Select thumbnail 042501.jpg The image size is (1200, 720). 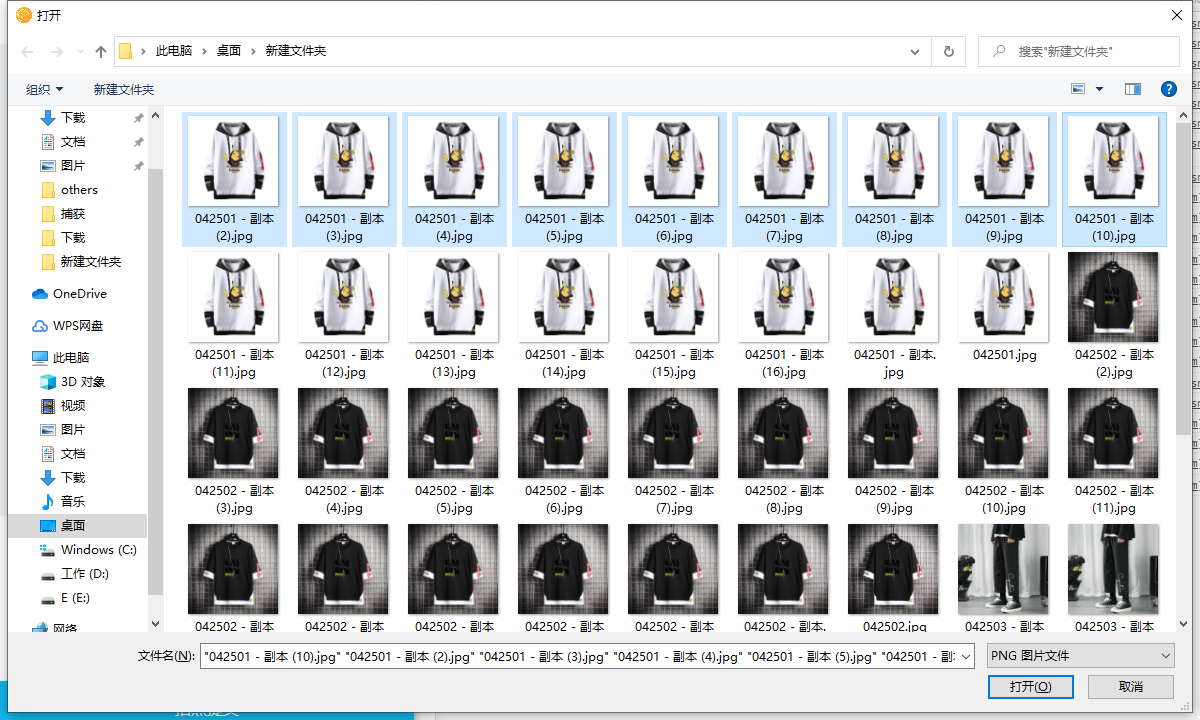(1005, 297)
